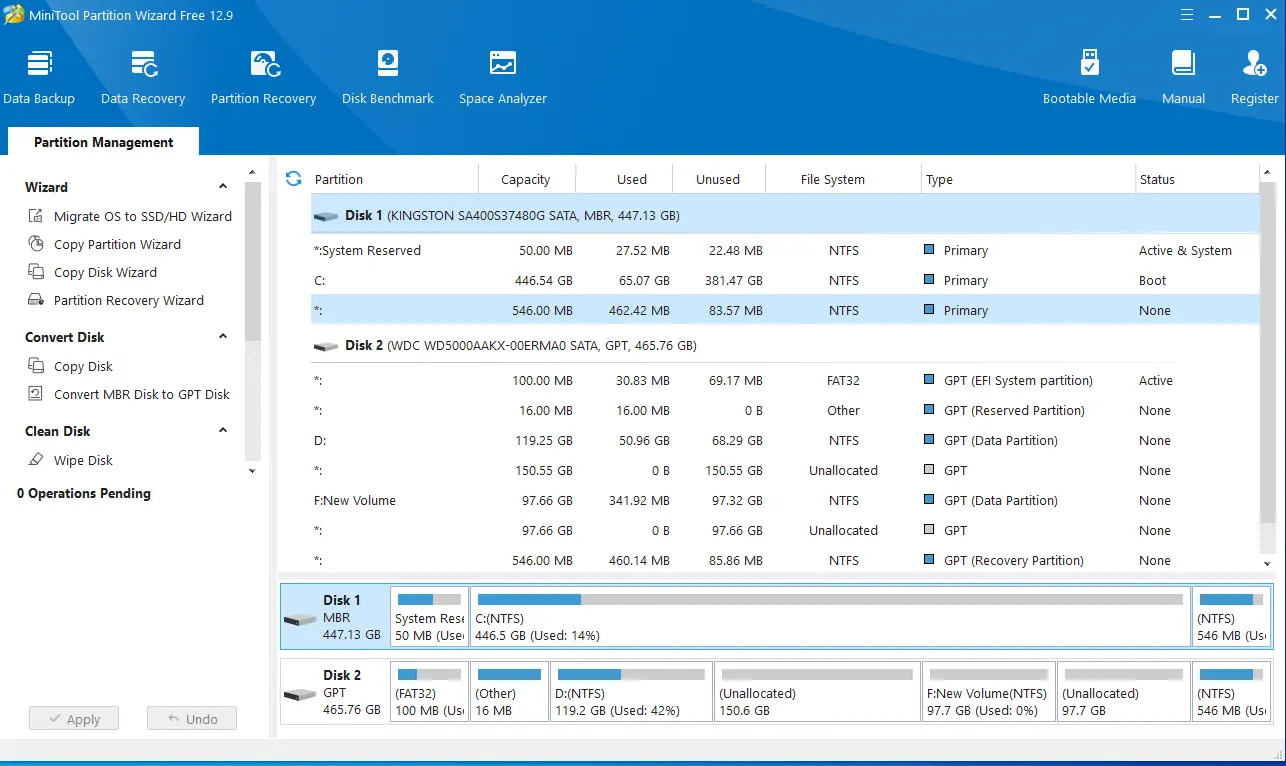This screenshot has width=1286, height=766.
Task: Select the D:(NTFS) block in disk map
Action: point(631,691)
